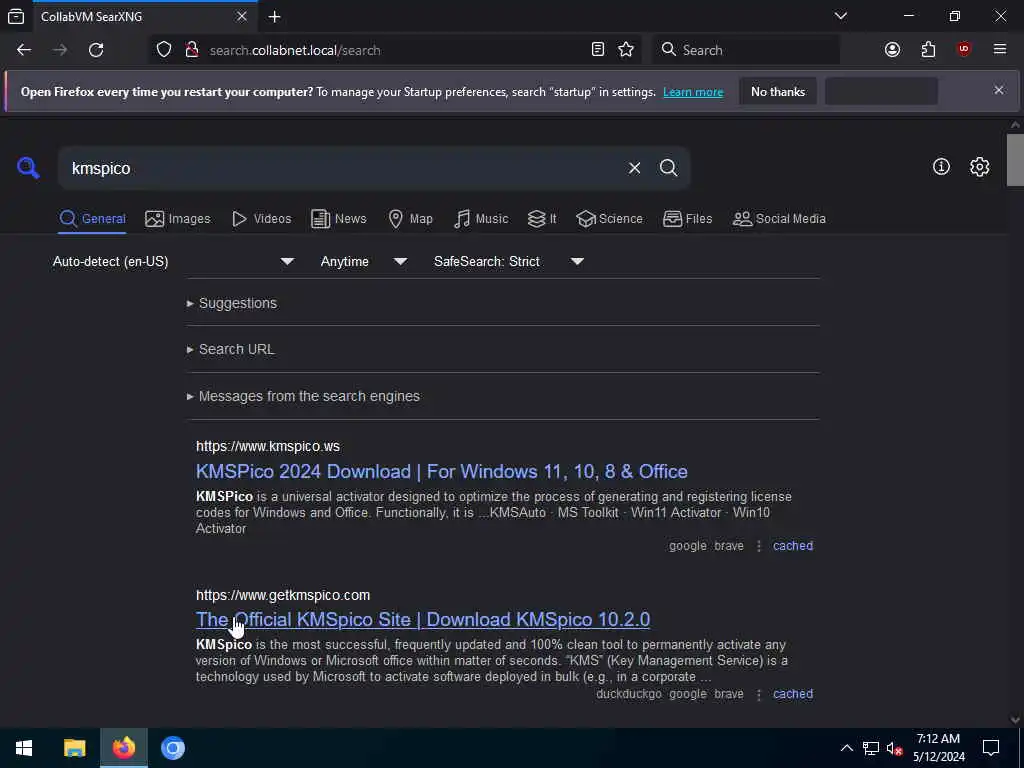The width and height of the screenshot is (1024, 768).
Task: Click the Firefox taskbar icon
Action: click(x=123, y=748)
